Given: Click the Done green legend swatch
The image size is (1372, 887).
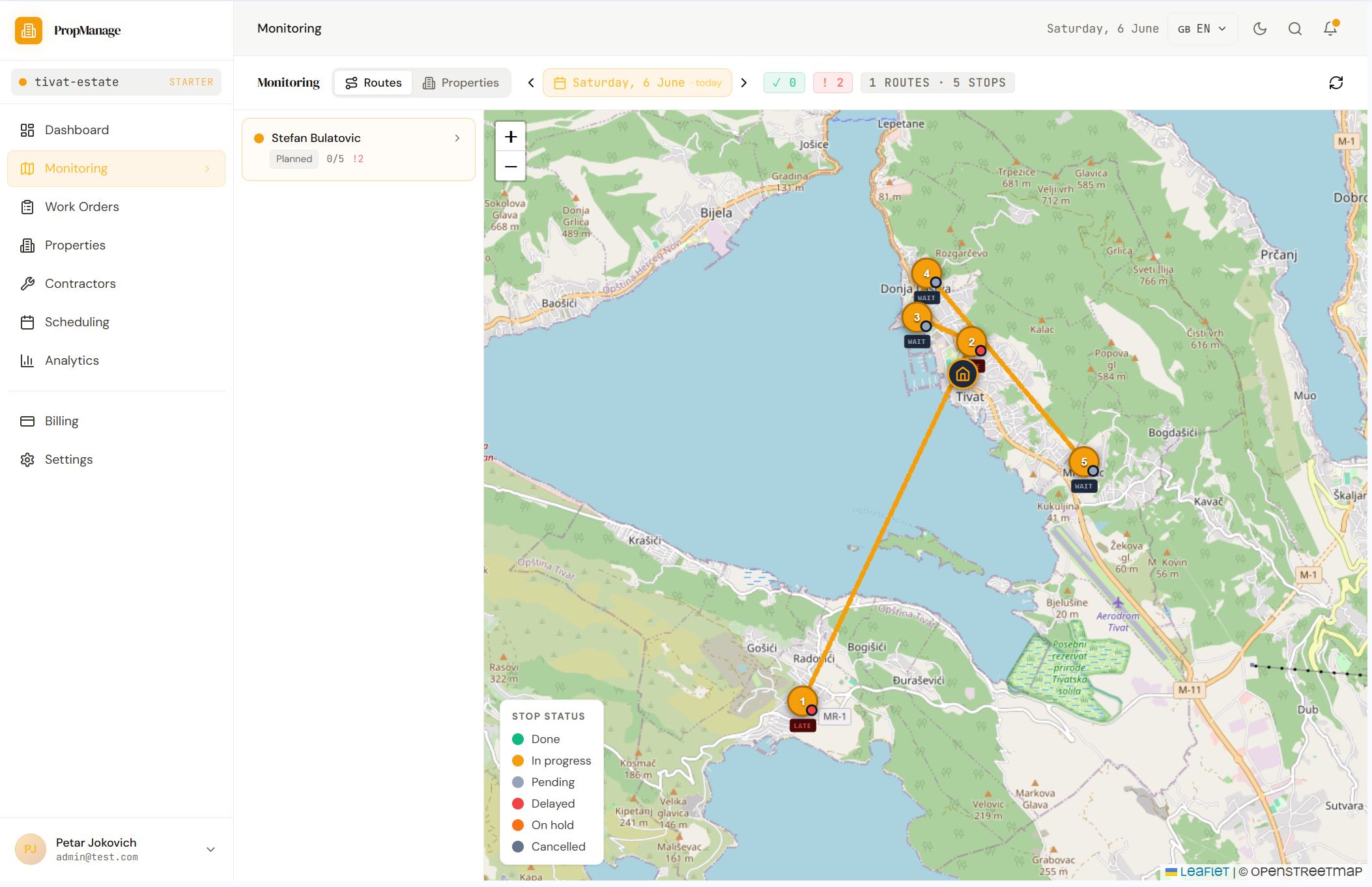Looking at the screenshot, I should [519, 739].
